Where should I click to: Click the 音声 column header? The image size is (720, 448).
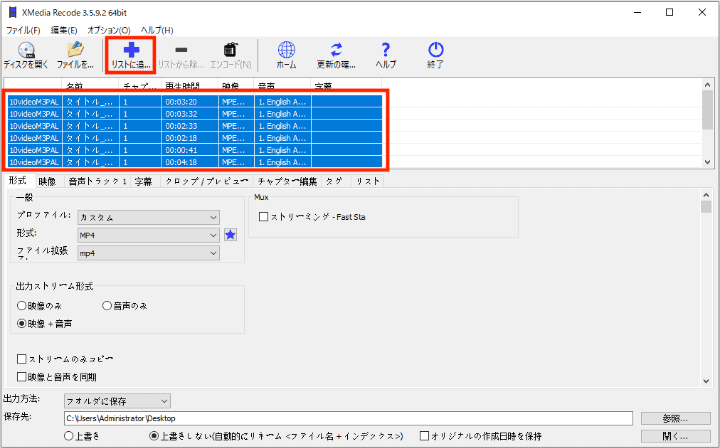pyautogui.click(x=282, y=85)
